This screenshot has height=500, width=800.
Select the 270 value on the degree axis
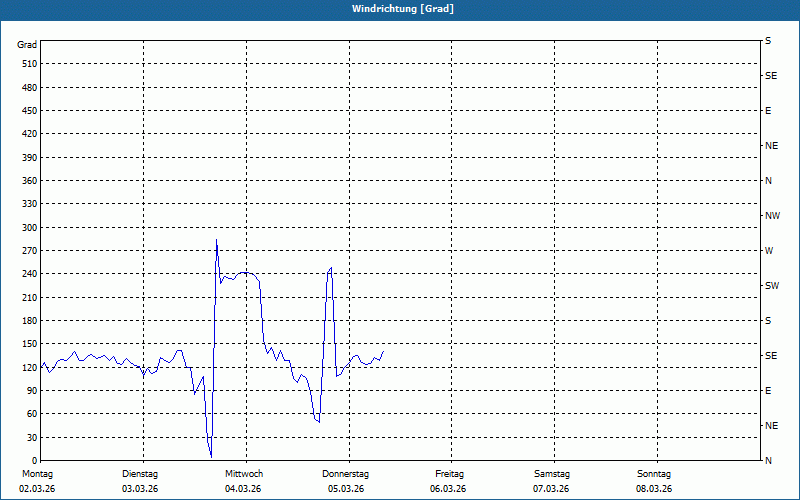pyautogui.click(x=30, y=251)
